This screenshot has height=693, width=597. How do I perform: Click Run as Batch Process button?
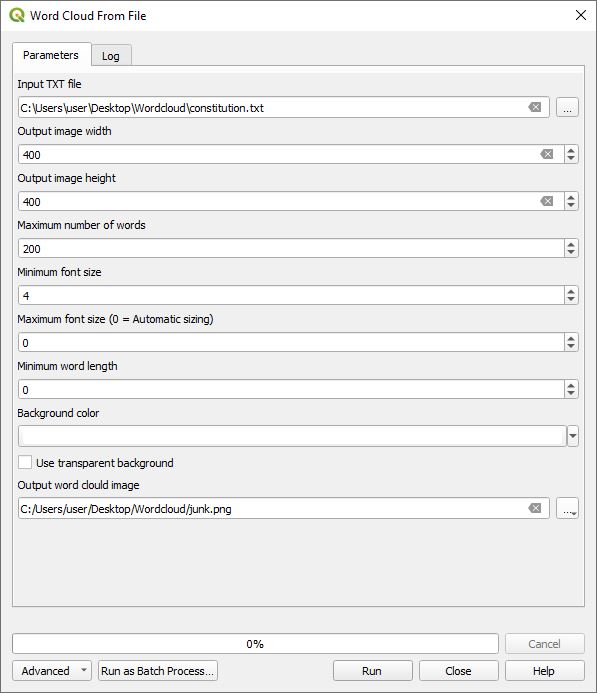[x=158, y=670]
